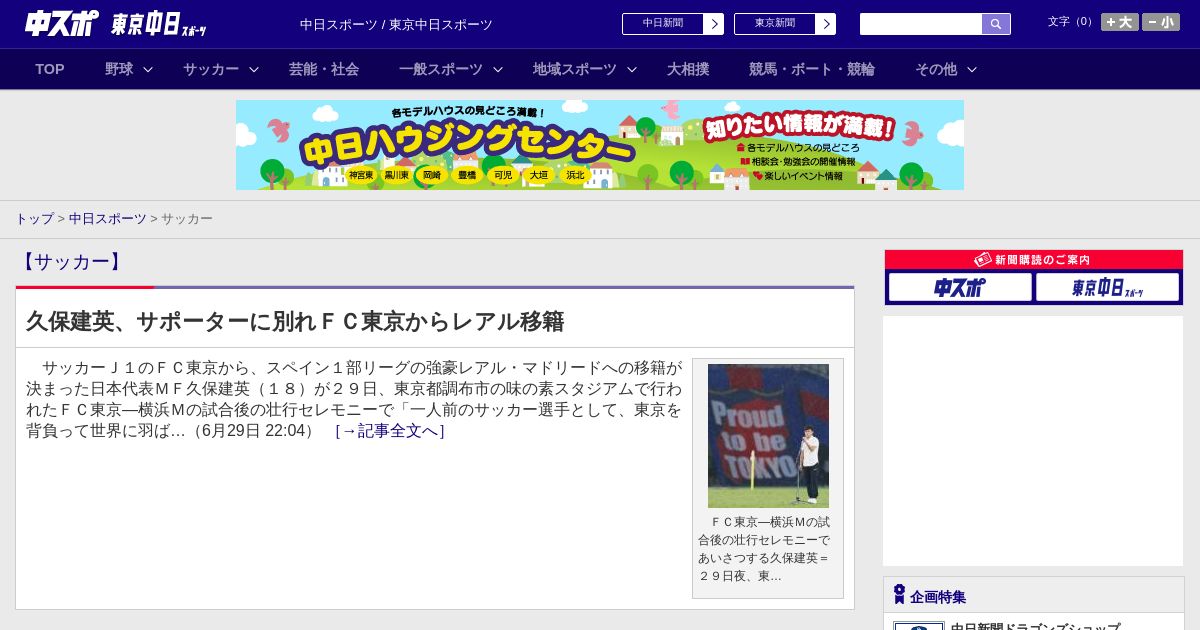Click the Tokyo Chunichi Sports logo in the header
1200x630 pixels.
click(x=159, y=24)
